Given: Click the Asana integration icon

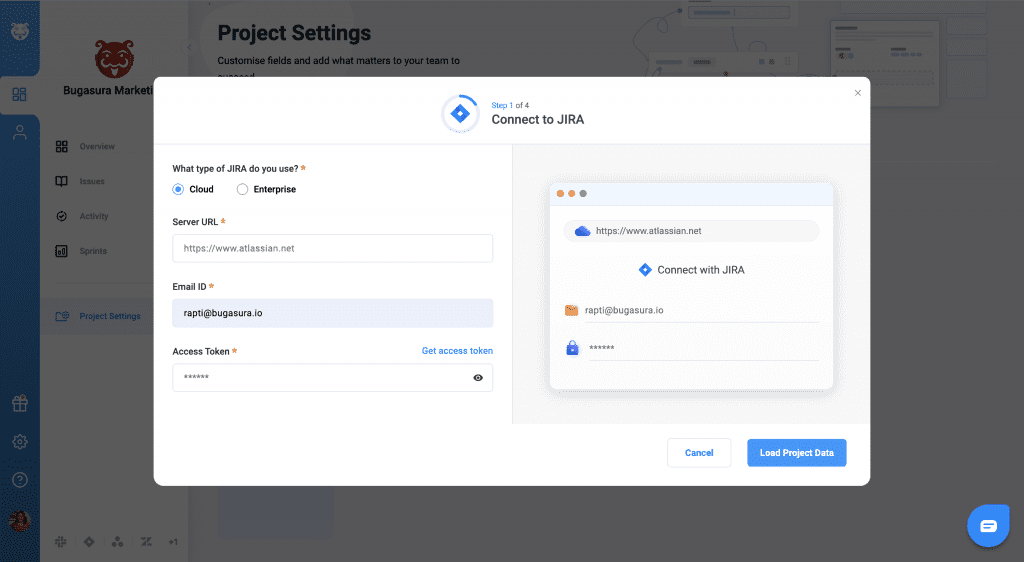Looking at the screenshot, I should [x=118, y=542].
